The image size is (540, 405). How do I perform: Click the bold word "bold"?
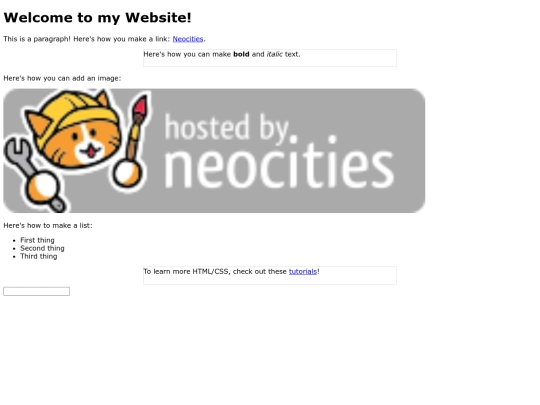(241, 54)
